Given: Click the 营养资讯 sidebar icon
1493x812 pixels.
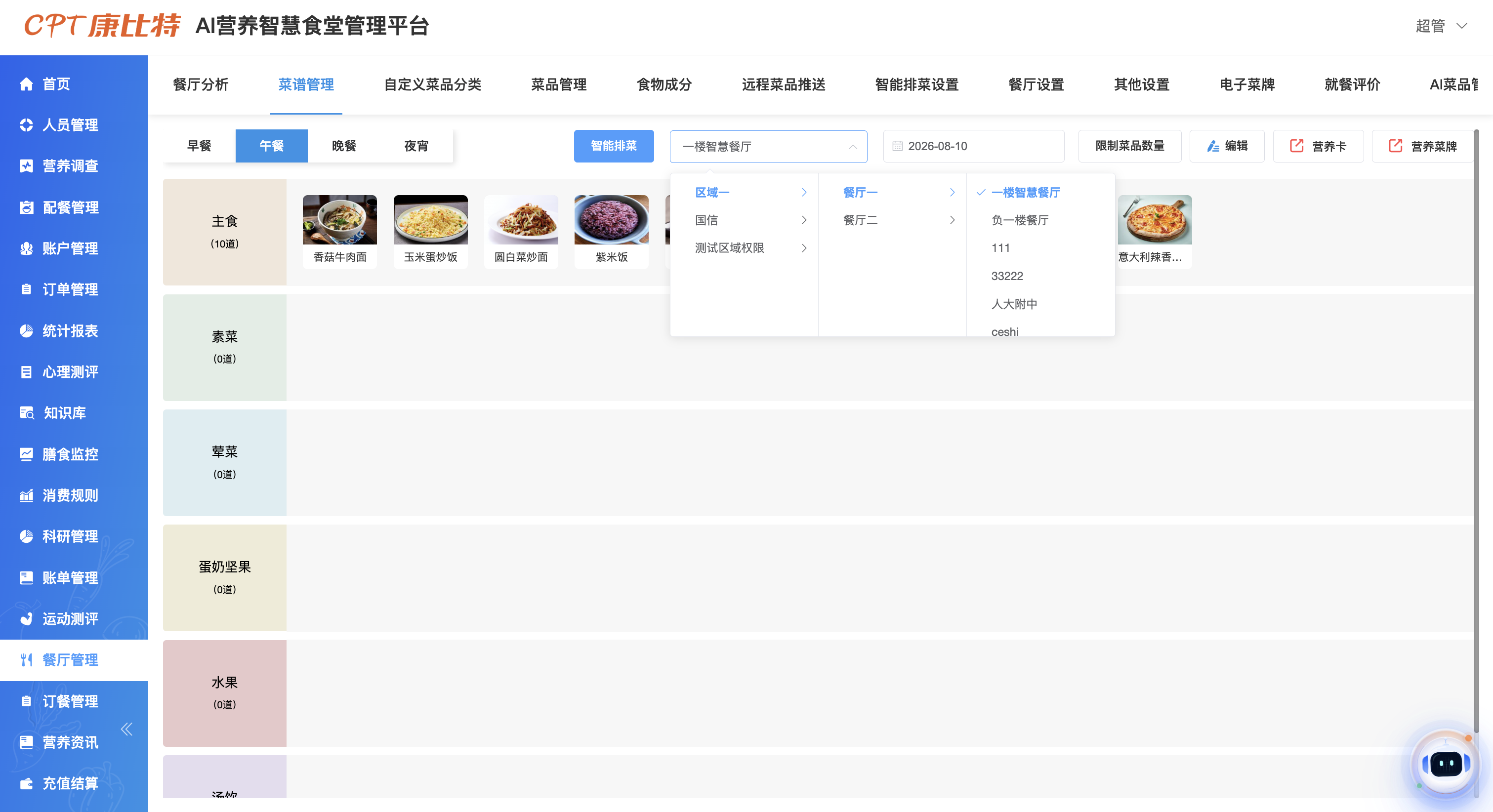Looking at the screenshot, I should coord(26,742).
